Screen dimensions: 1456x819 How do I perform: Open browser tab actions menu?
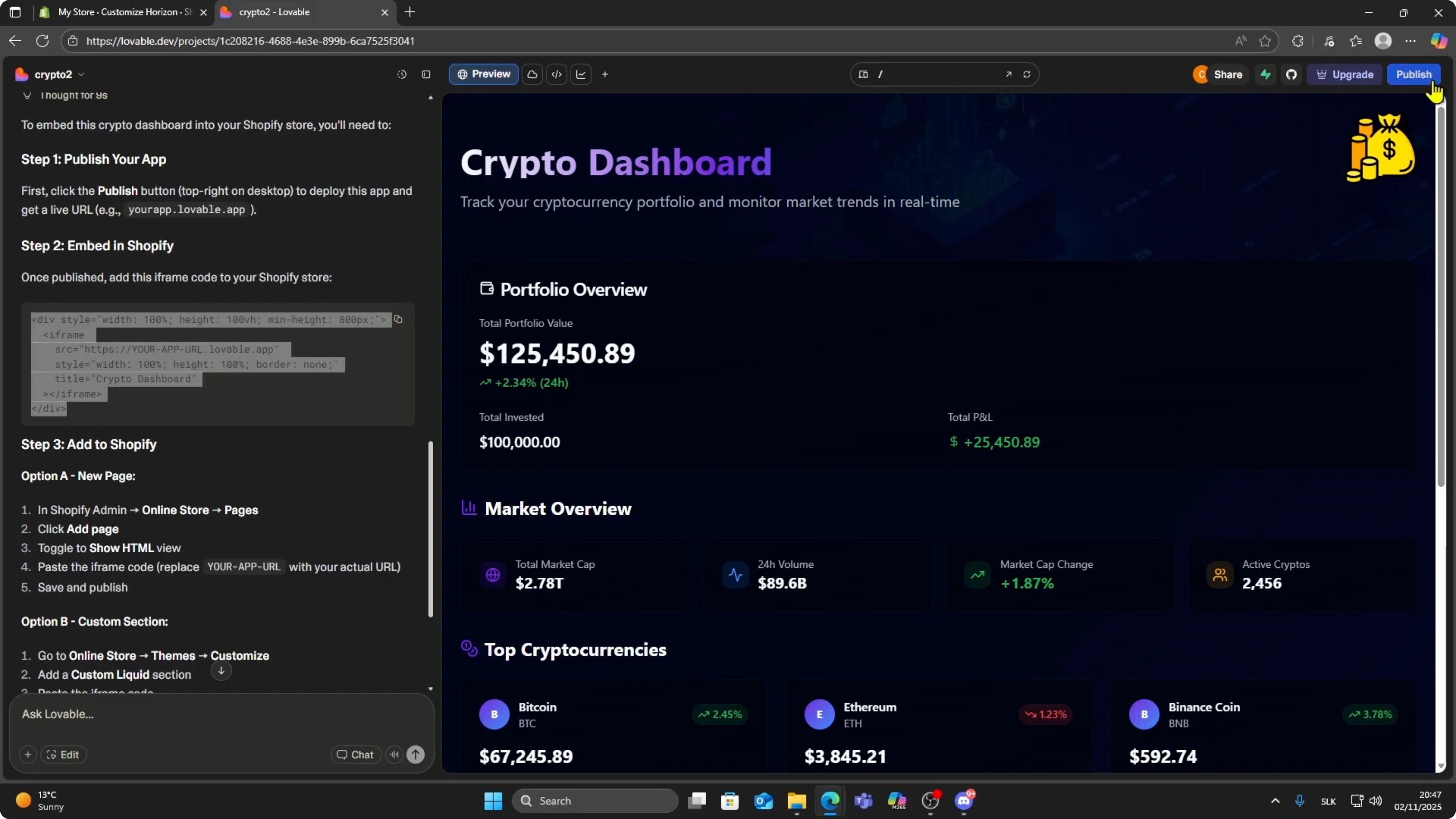coord(15,12)
